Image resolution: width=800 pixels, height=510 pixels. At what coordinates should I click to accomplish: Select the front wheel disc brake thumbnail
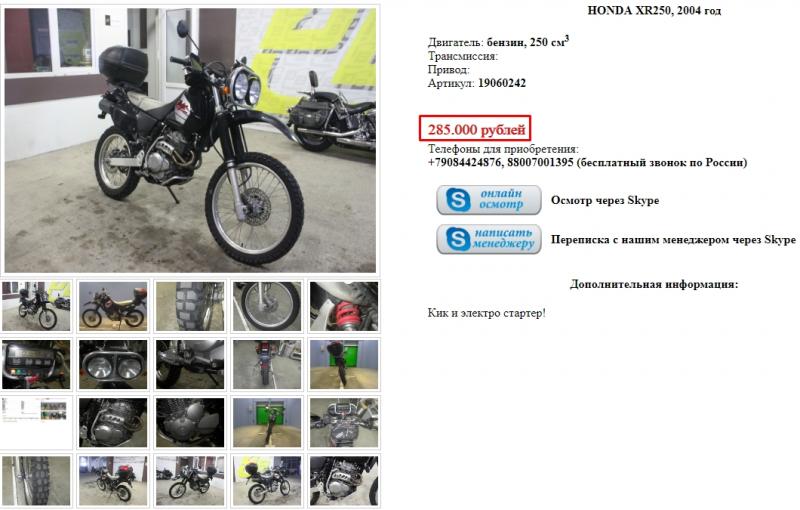(x=267, y=307)
